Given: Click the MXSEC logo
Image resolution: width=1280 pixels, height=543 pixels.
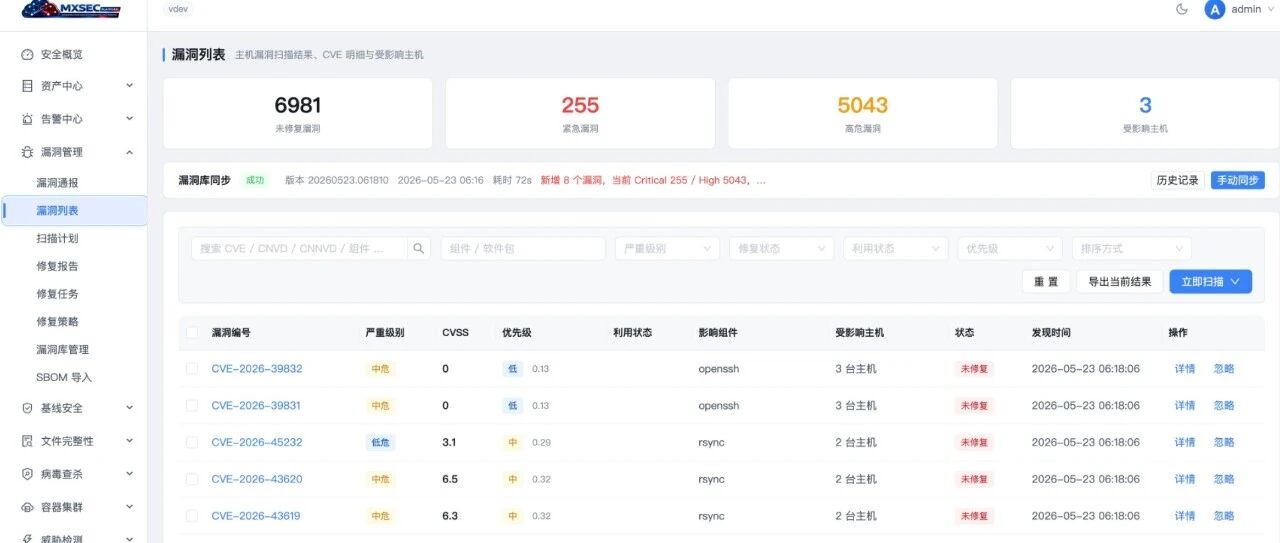Looking at the screenshot, I should tap(71, 9).
